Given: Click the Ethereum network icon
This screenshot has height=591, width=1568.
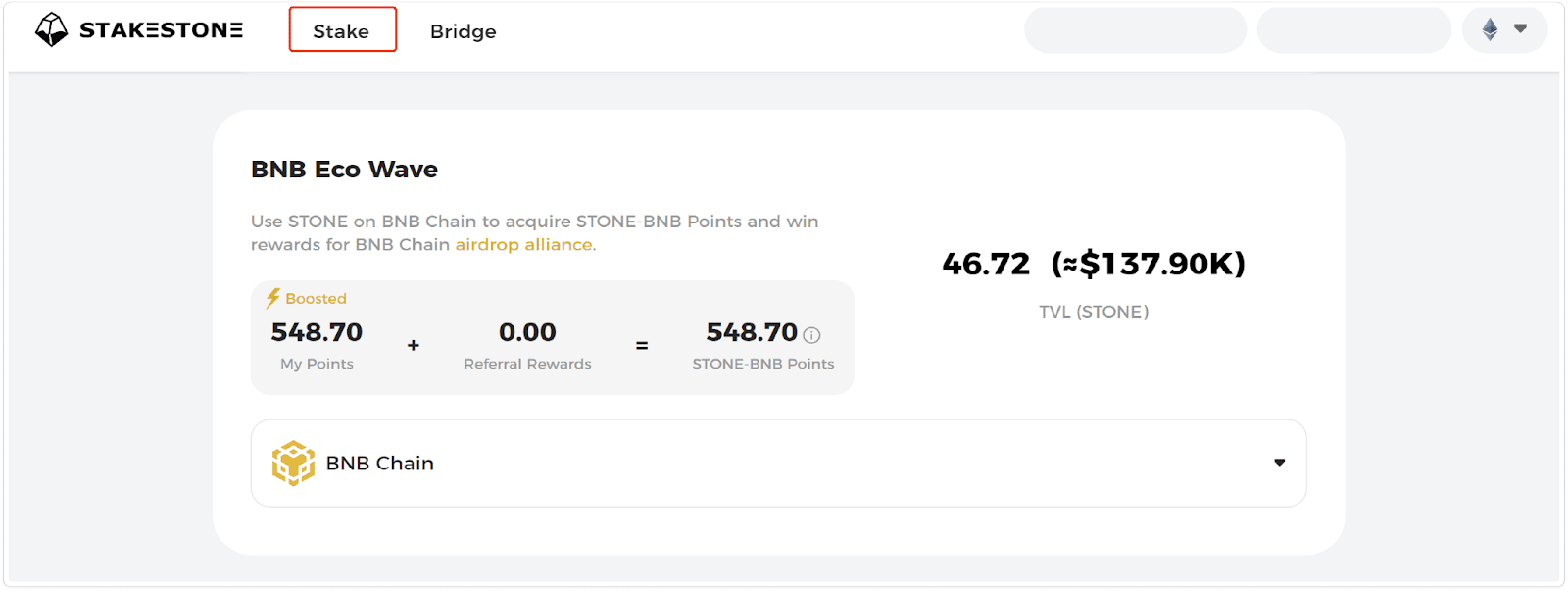Looking at the screenshot, I should pyautogui.click(x=1490, y=29).
